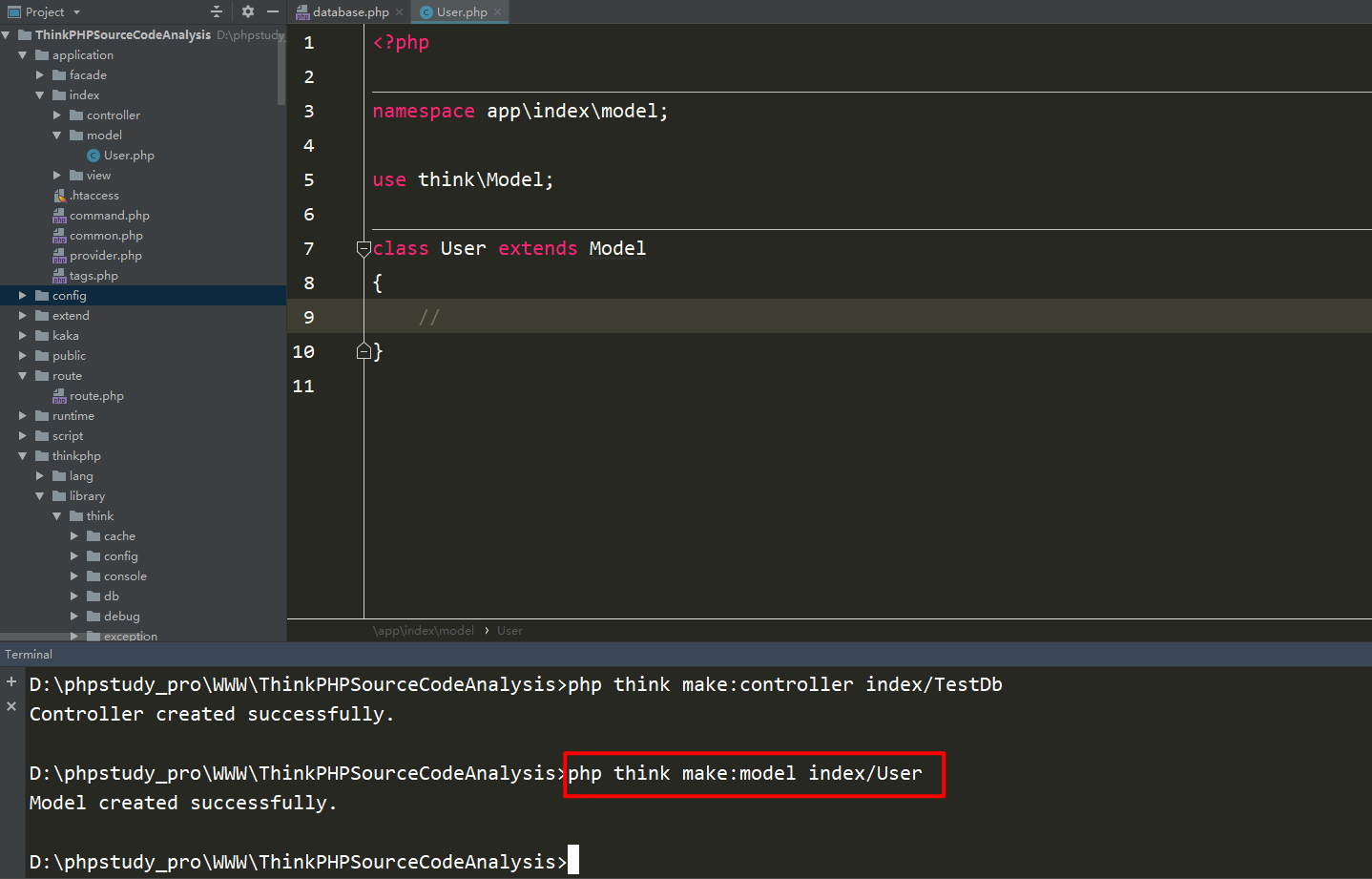This screenshot has width=1372, height=879.
Task: Click 'namespace' keyword on line 3
Action: [x=424, y=112]
